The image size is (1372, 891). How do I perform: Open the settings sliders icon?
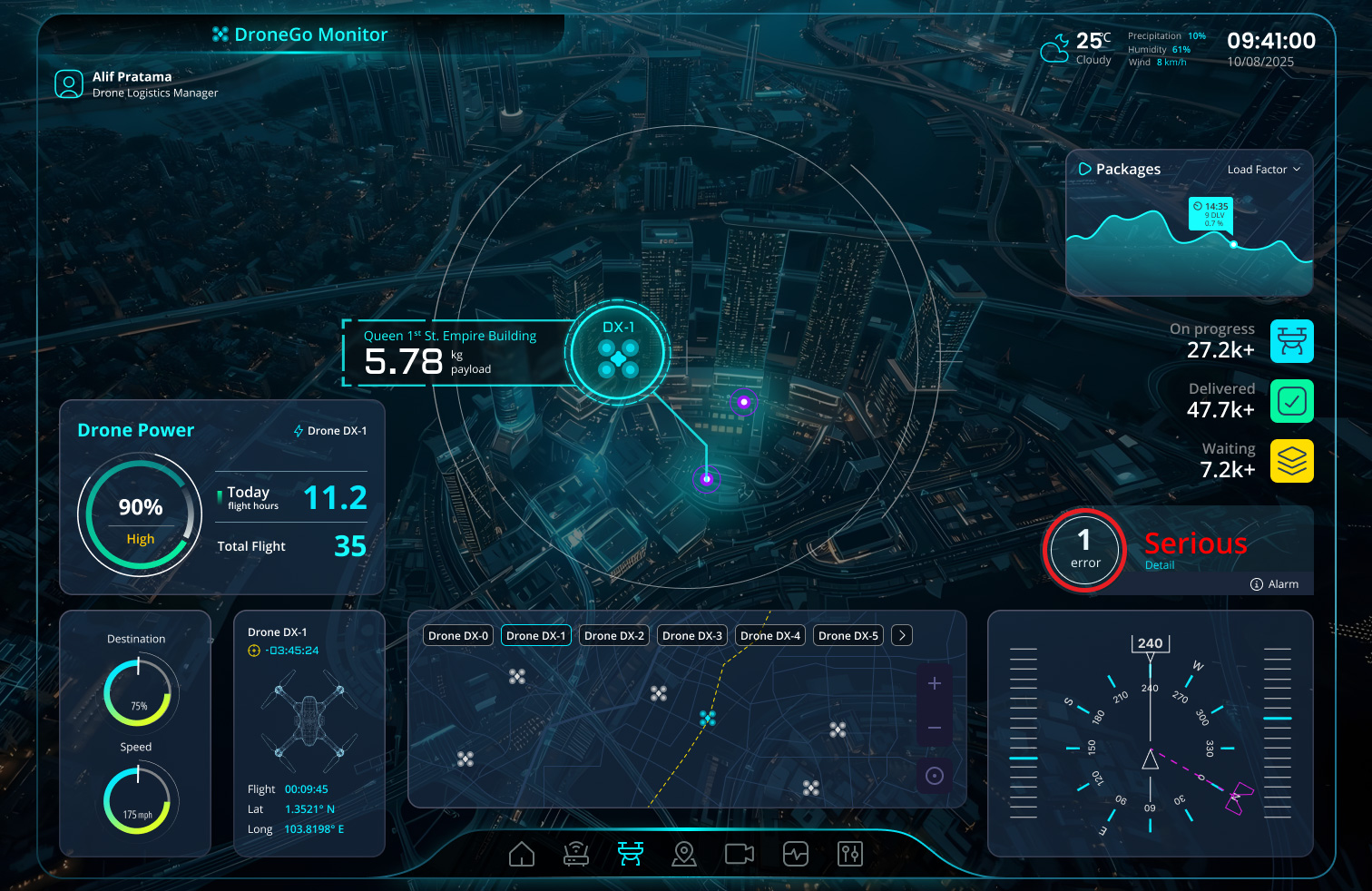click(x=850, y=854)
